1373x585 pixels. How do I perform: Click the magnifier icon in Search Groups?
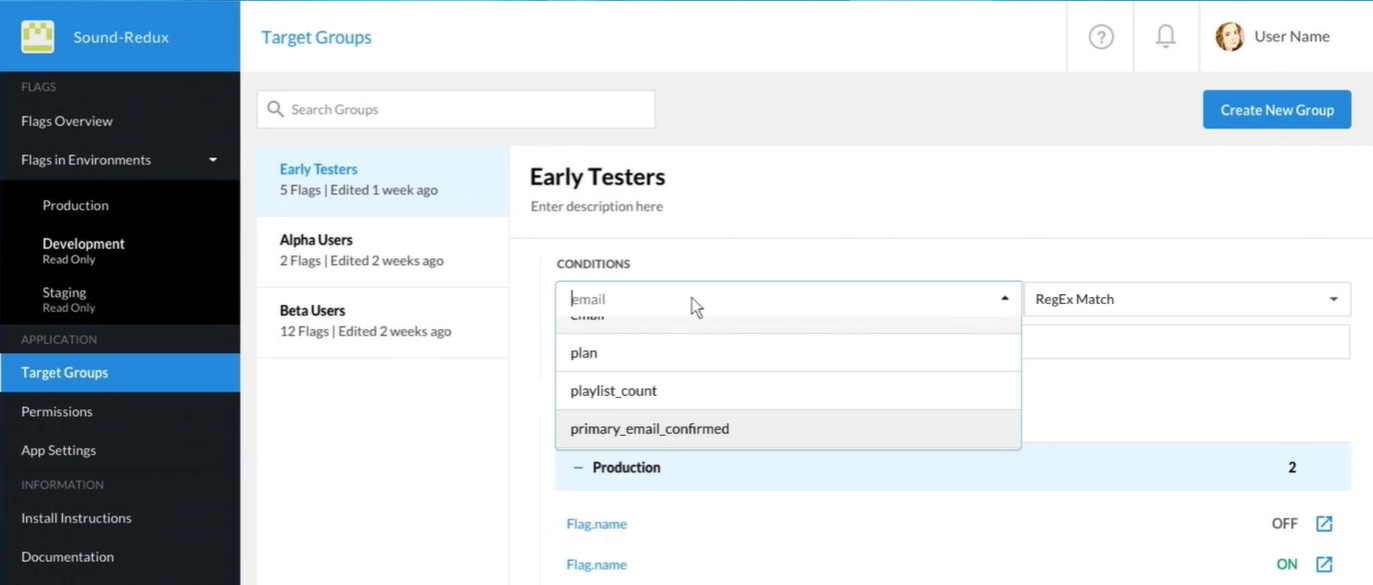tap(275, 109)
